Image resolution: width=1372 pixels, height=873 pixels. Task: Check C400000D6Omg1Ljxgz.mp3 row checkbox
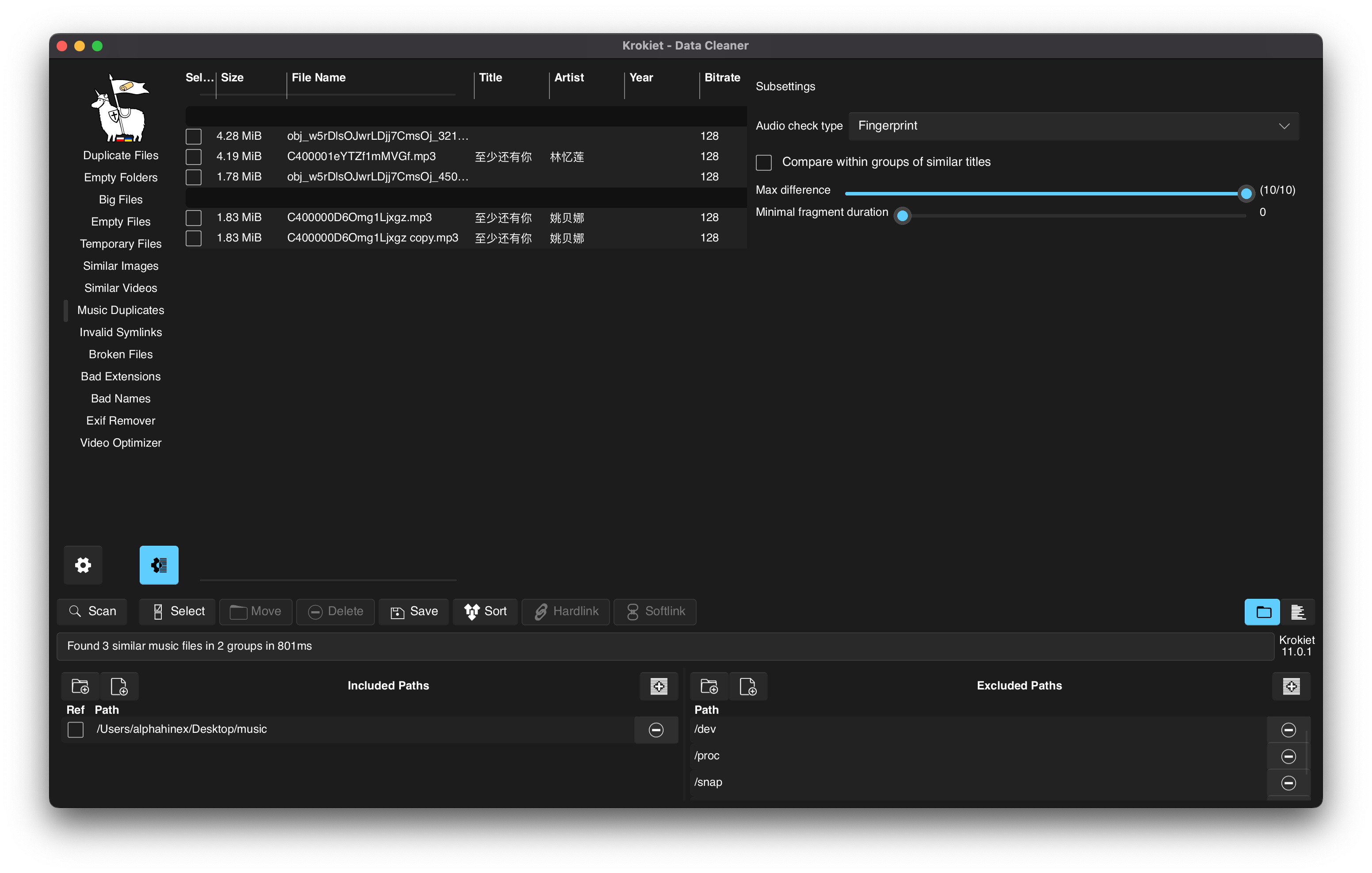click(x=194, y=218)
